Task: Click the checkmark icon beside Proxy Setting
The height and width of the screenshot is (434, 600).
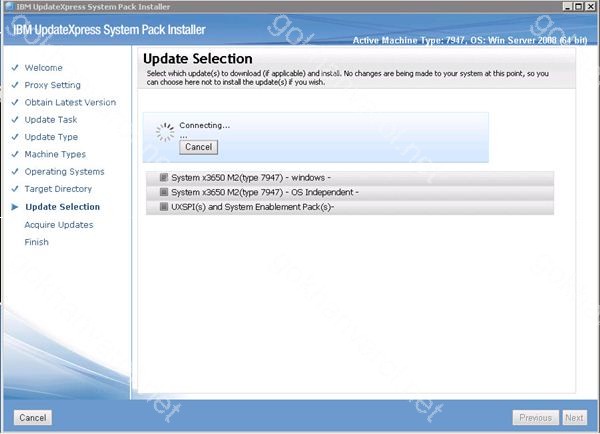Action: (14, 85)
